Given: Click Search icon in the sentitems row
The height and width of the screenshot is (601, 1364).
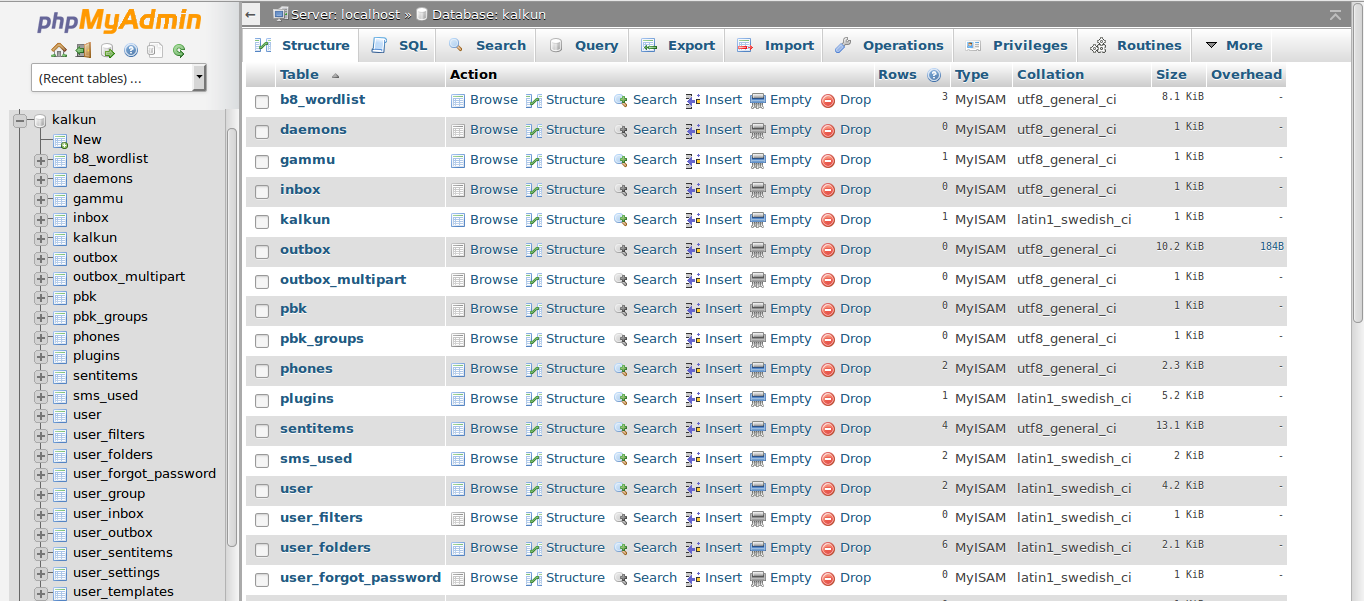Looking at the screenshot, I should pos(621,429).
